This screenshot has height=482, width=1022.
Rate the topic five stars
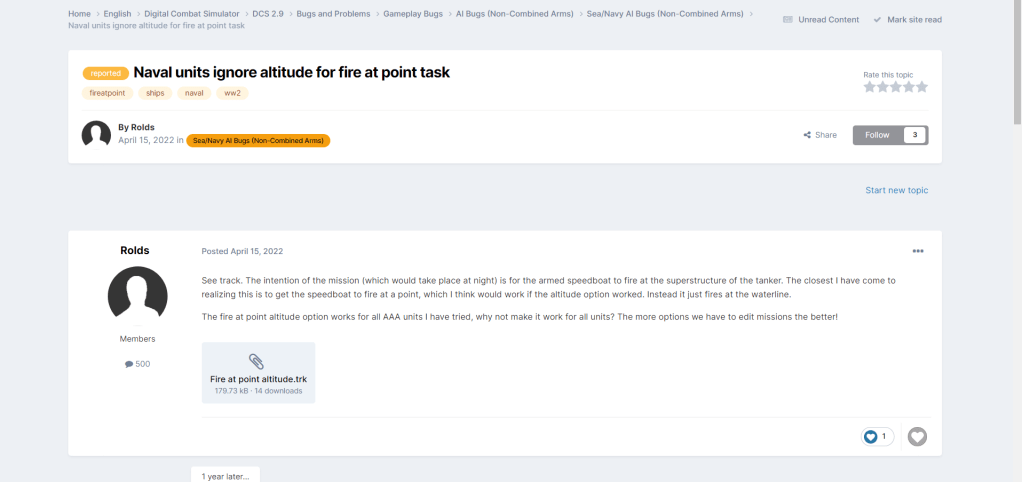922,87
